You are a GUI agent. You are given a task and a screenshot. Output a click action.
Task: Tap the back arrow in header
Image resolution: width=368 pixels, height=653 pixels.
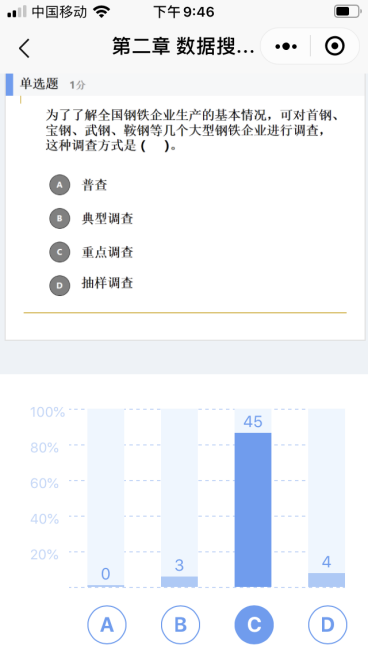[25, 48]
